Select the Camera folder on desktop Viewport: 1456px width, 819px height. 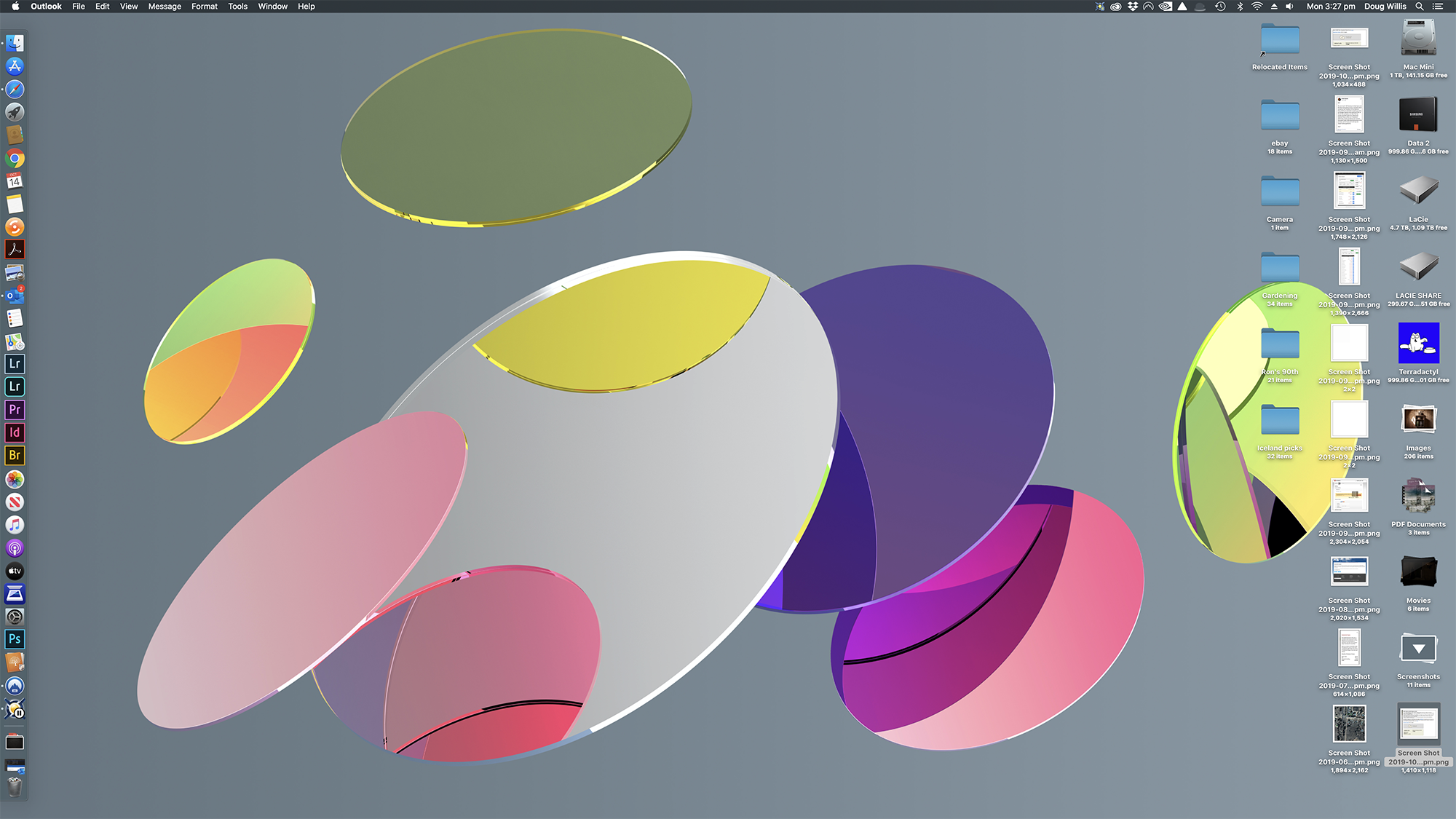(x=1280, y=192)
